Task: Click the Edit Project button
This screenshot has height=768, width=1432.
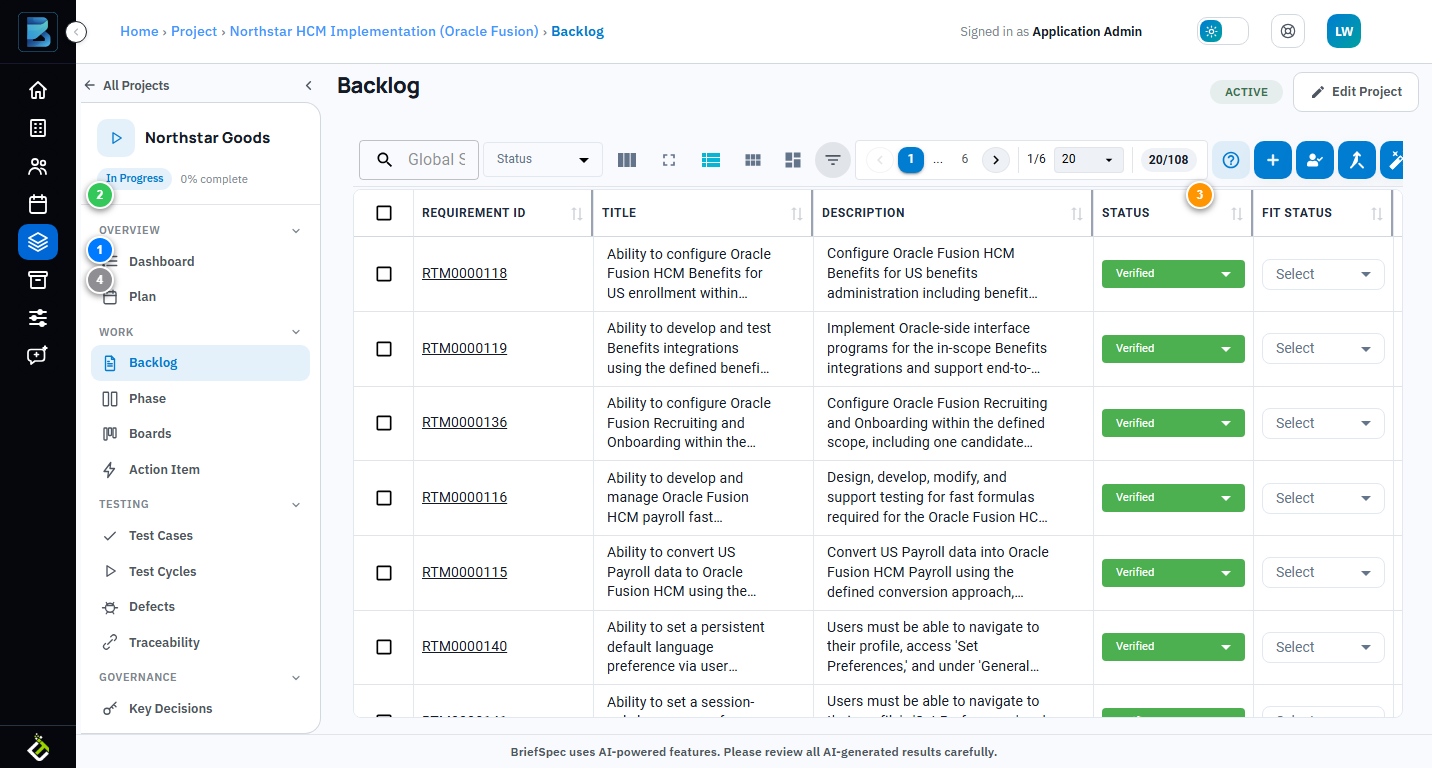Action: 1356,92
